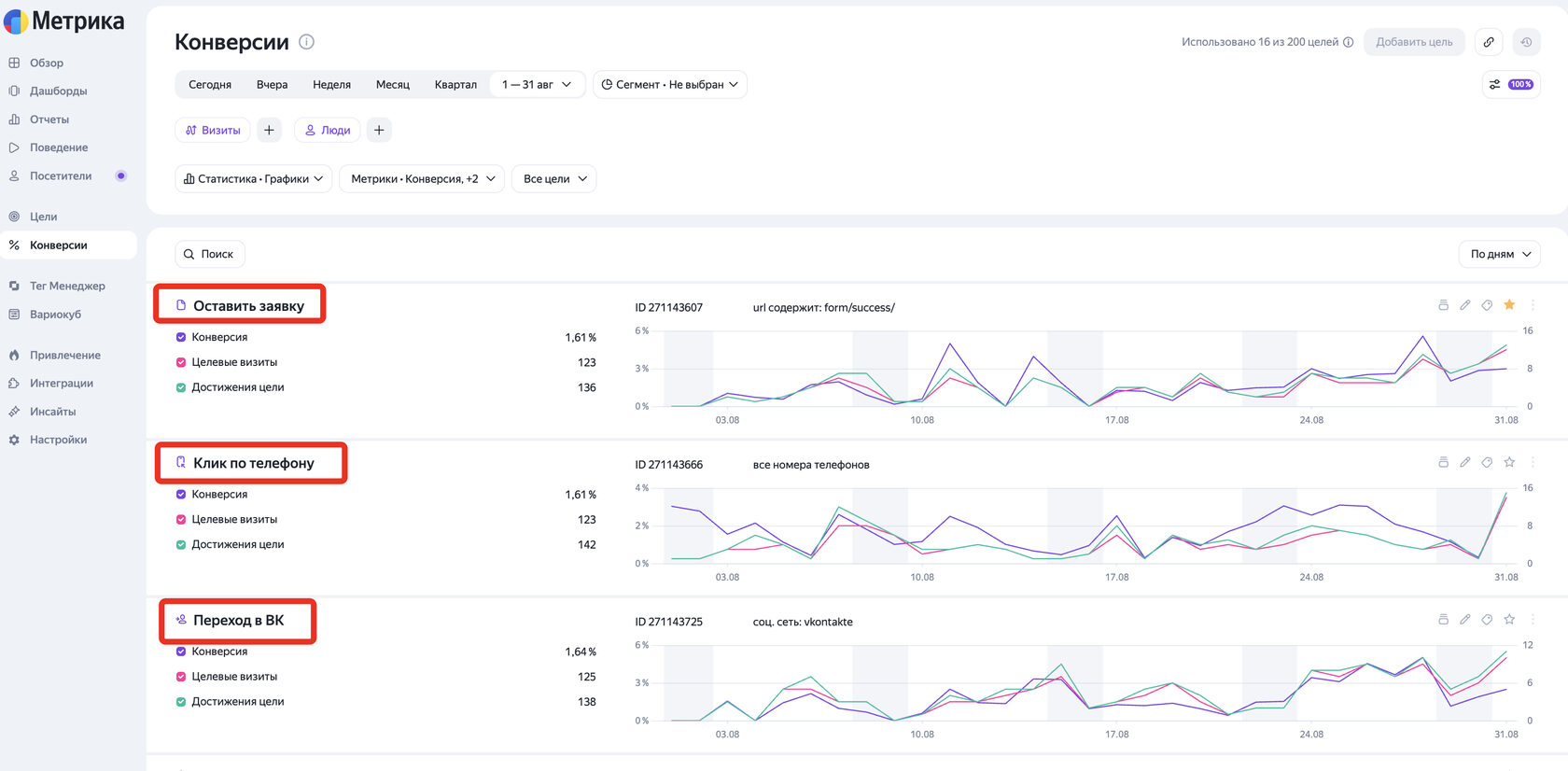
Task: Click the info icon next to Конверсии title
Action: 306,42
